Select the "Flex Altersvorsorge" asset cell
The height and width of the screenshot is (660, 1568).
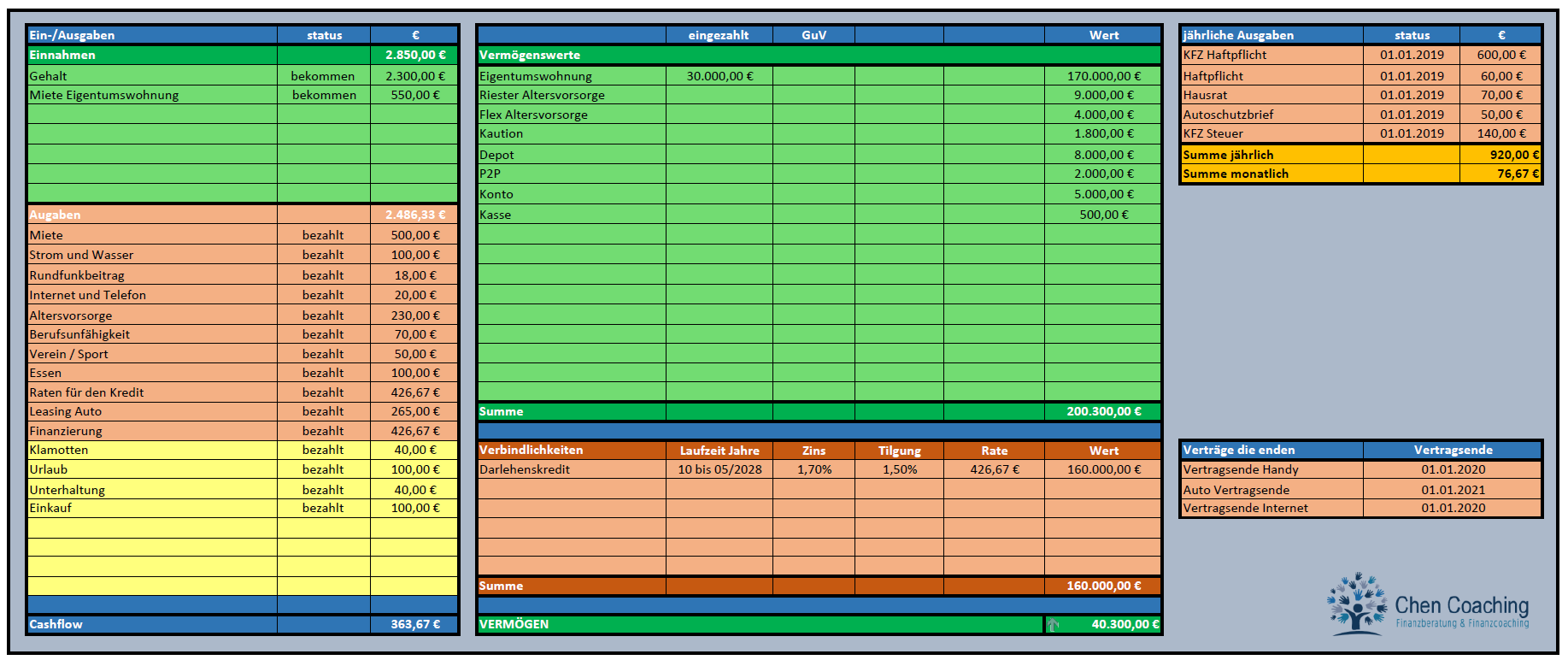click(x=572, y=115)
